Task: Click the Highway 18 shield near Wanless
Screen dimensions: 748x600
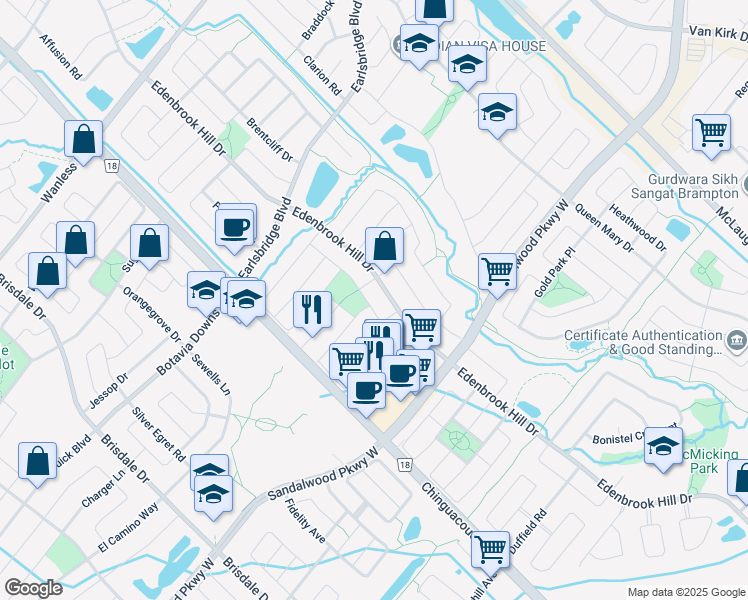Action: click(111, 166)
